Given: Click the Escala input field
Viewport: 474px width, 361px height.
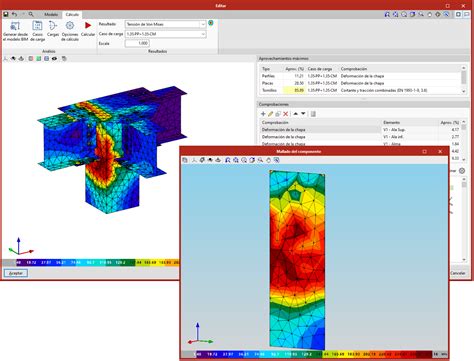Looking at the screenshot, I should click(x=137, y=43).
